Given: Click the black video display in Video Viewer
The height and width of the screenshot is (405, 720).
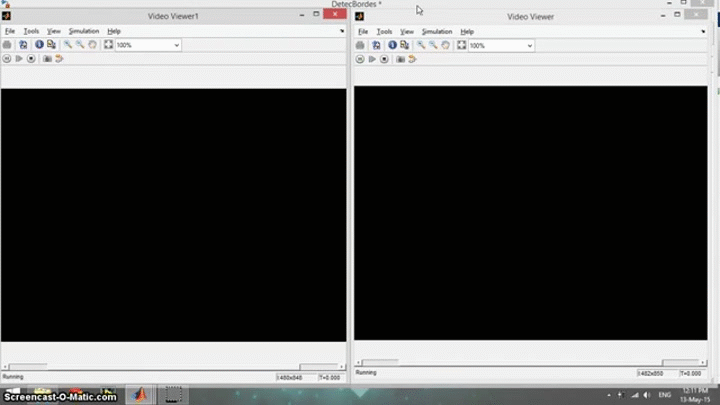Looking at the screenshot, I should [530, 213].
